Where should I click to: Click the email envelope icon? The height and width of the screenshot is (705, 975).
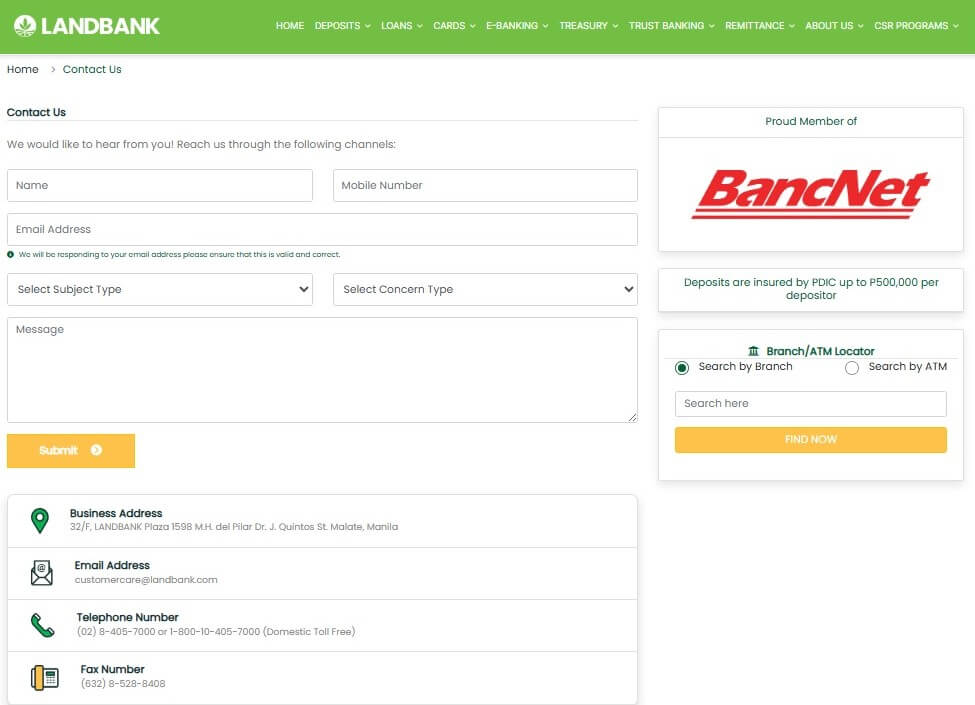(x=41, y=572)
